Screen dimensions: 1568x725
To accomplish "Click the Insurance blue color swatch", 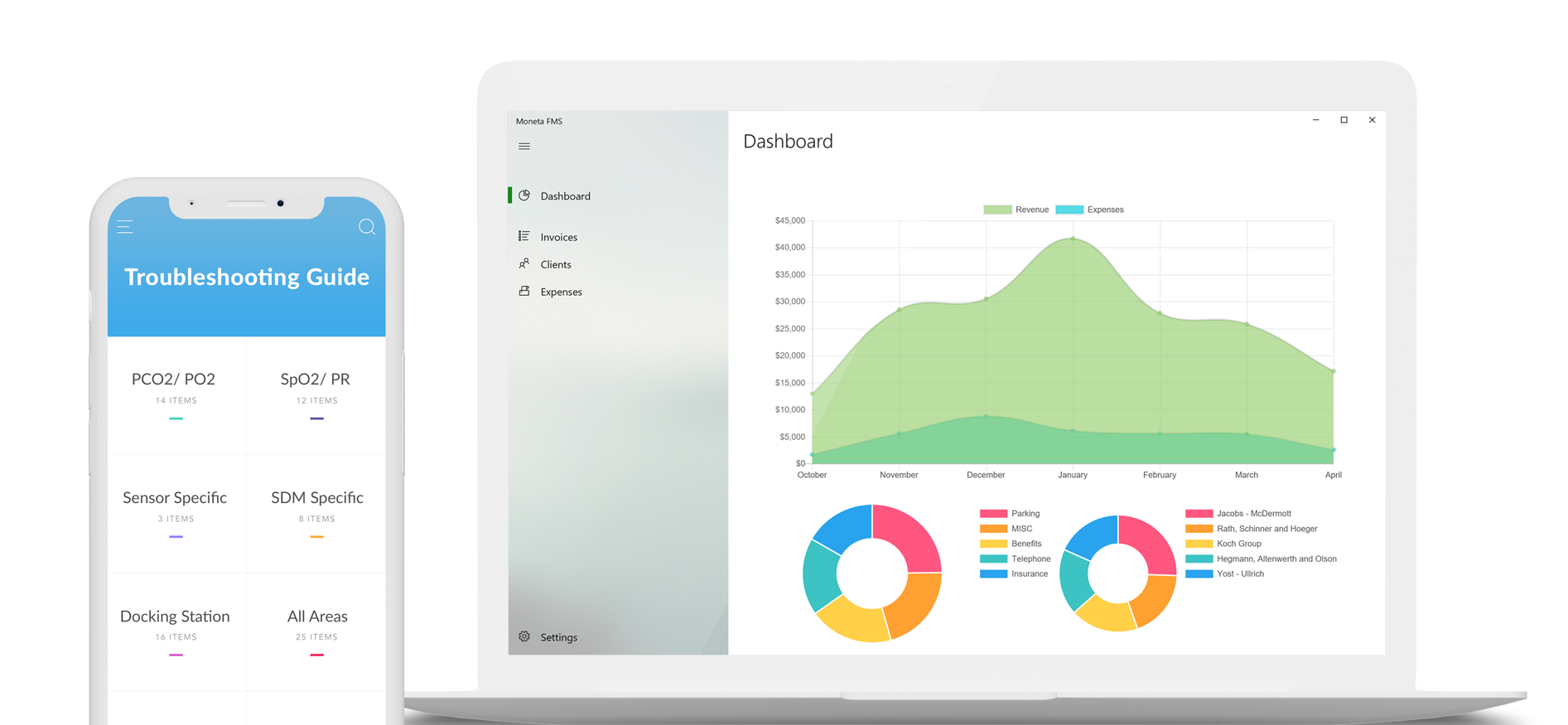I will click(993, 574).
